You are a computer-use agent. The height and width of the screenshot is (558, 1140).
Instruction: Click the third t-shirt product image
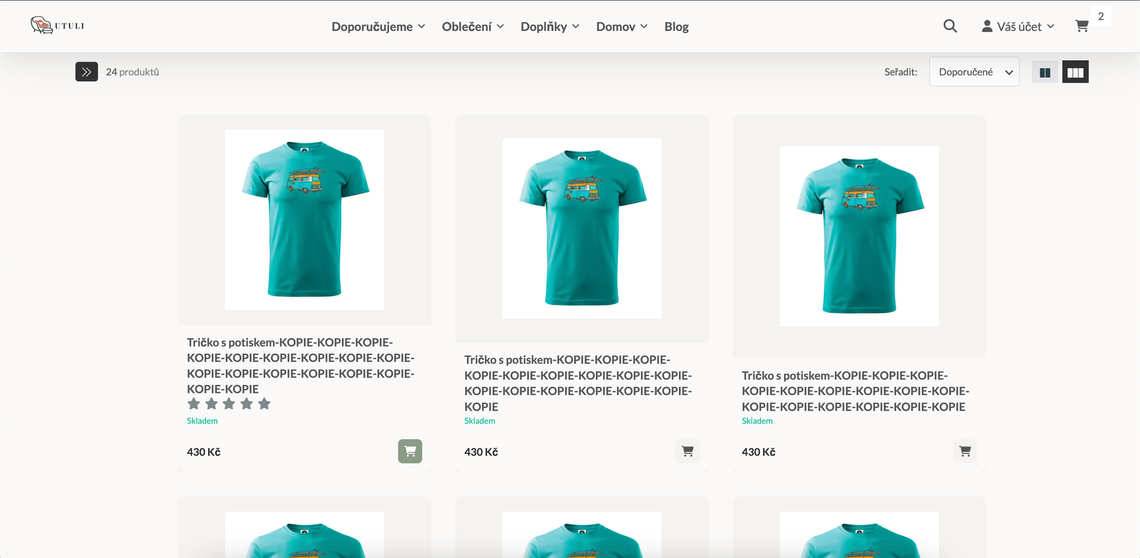pos(859,236)
